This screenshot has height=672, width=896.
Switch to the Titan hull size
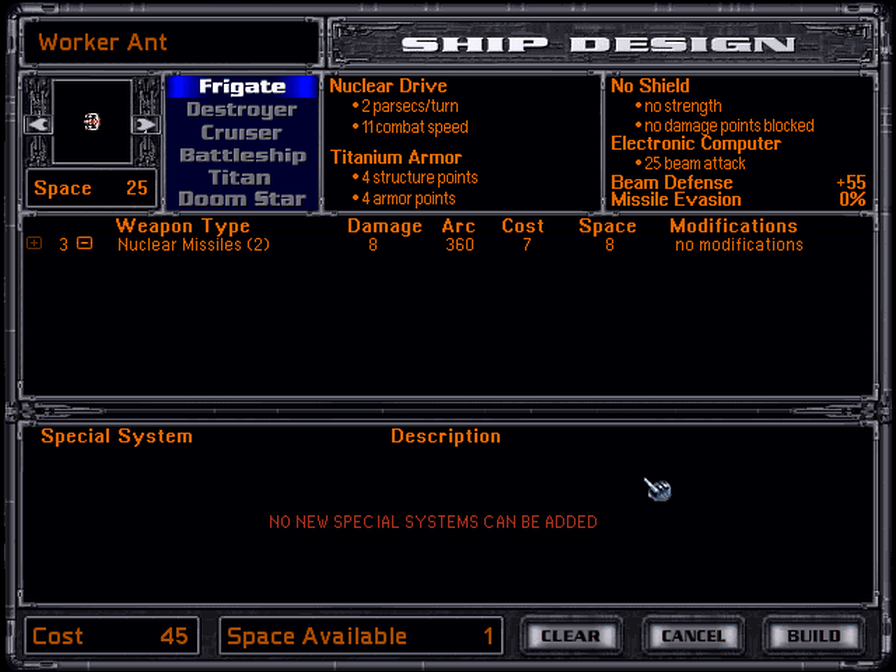240,177
